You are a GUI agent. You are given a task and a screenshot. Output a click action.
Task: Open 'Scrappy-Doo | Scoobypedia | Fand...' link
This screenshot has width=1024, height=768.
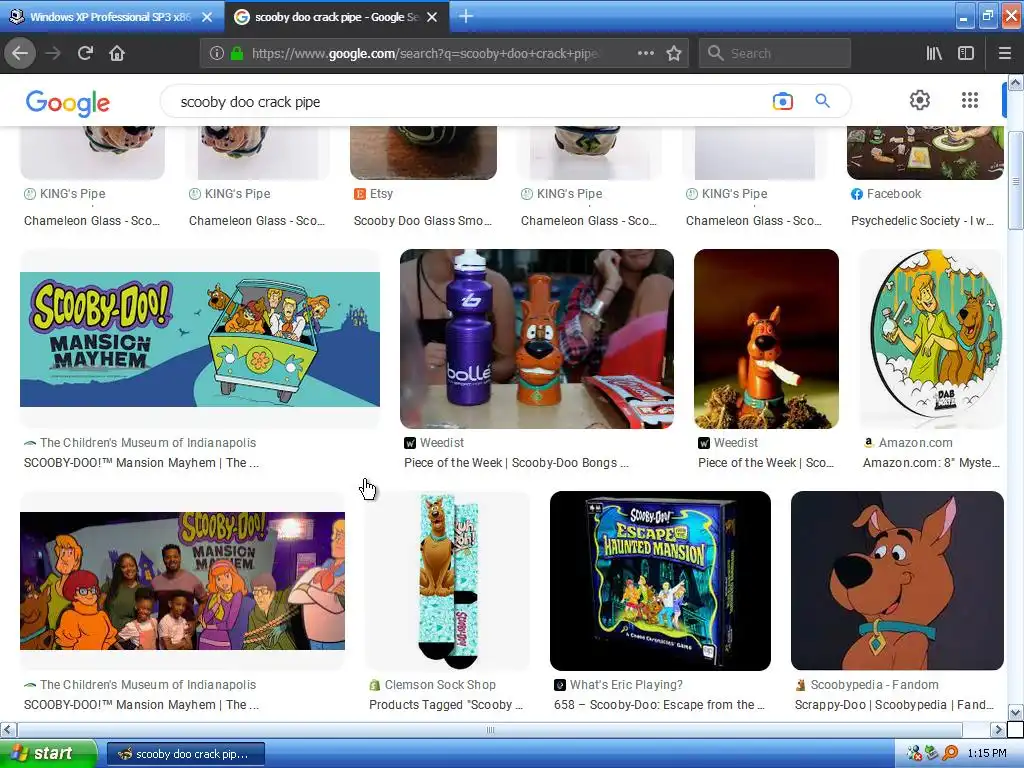[894, 705]
